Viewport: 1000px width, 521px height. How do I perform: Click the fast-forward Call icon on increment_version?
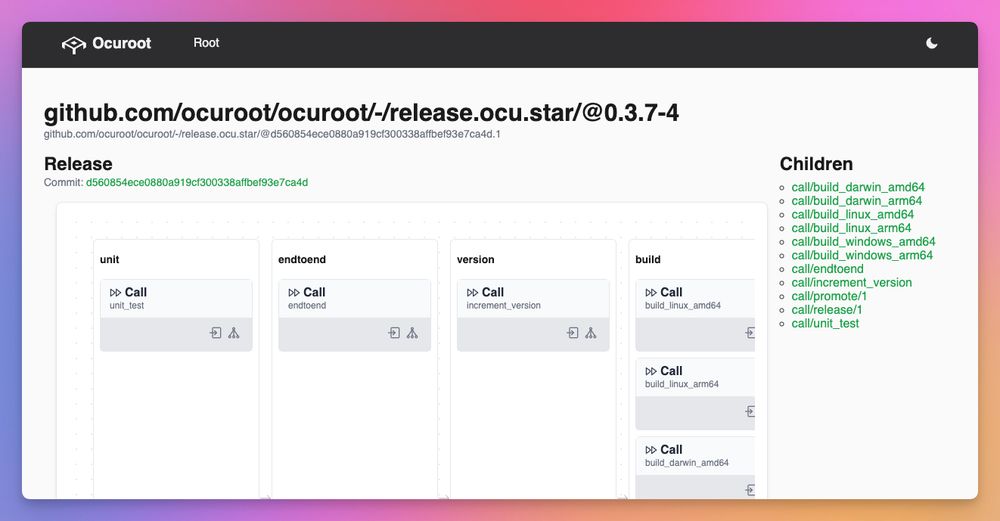point(473,293)
